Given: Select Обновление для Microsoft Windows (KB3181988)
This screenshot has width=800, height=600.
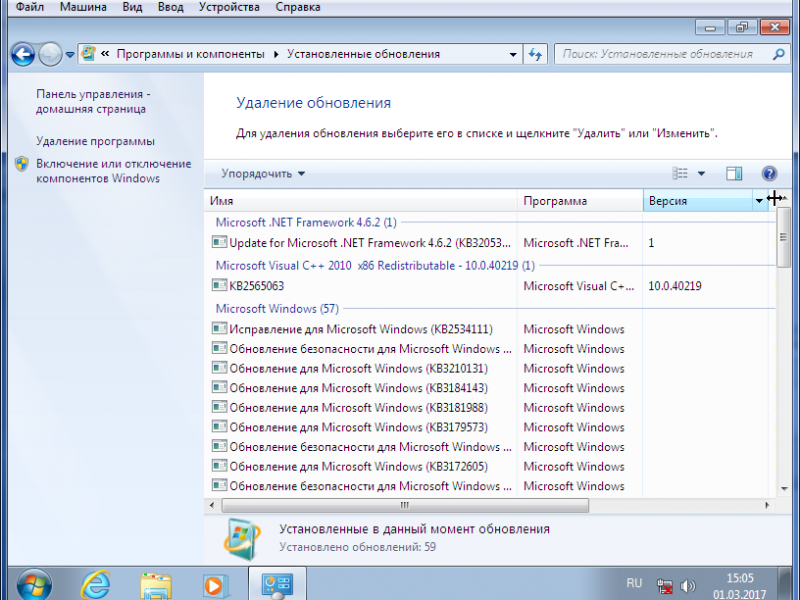Looking at the screenshot, I should click(x=490, y=408).
